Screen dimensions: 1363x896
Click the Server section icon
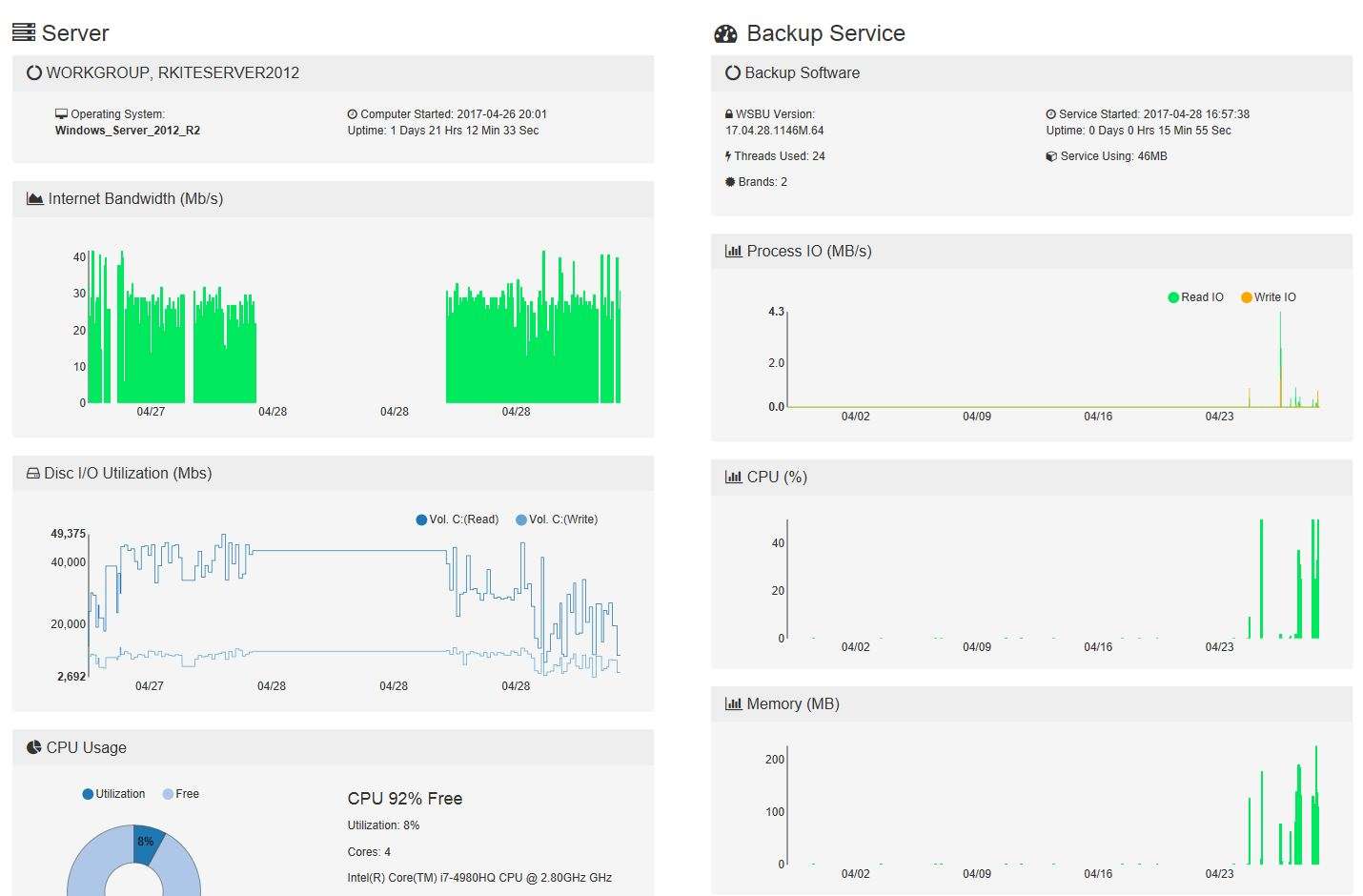point(24,33)
